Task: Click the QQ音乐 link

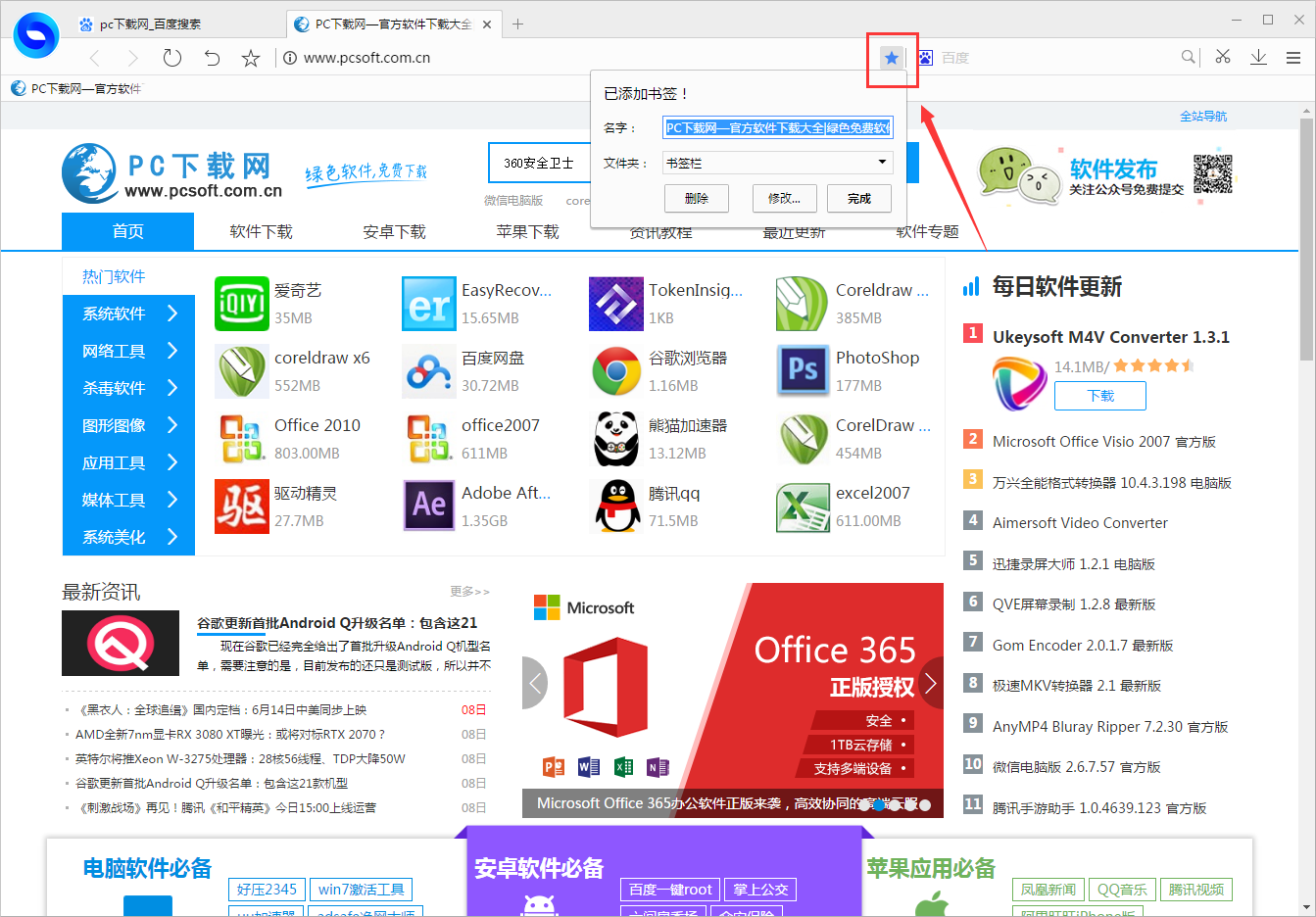Action: 1122,890
